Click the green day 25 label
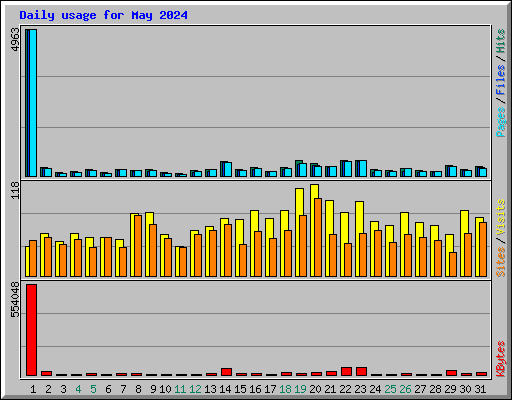Image resolution: width=512 pixels, height=400 pixels. pos(390,389)
